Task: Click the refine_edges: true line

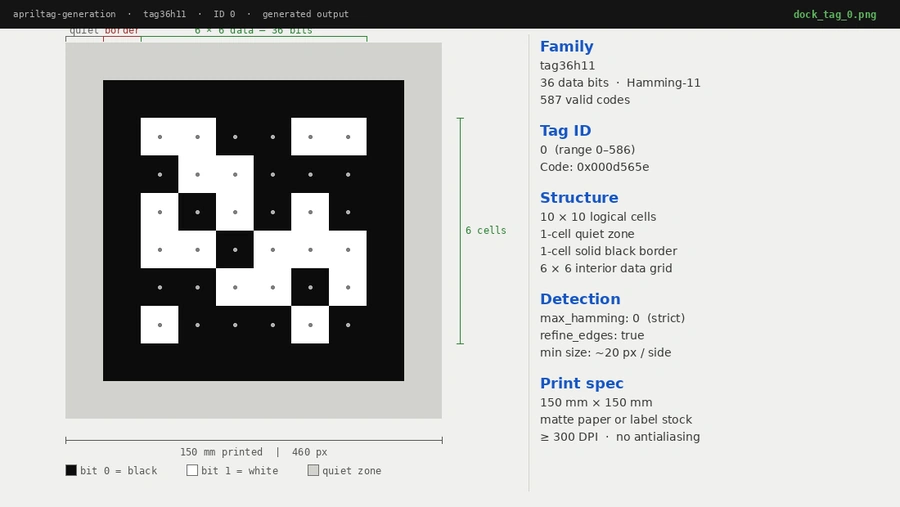Action: click(x=592, y=336)
